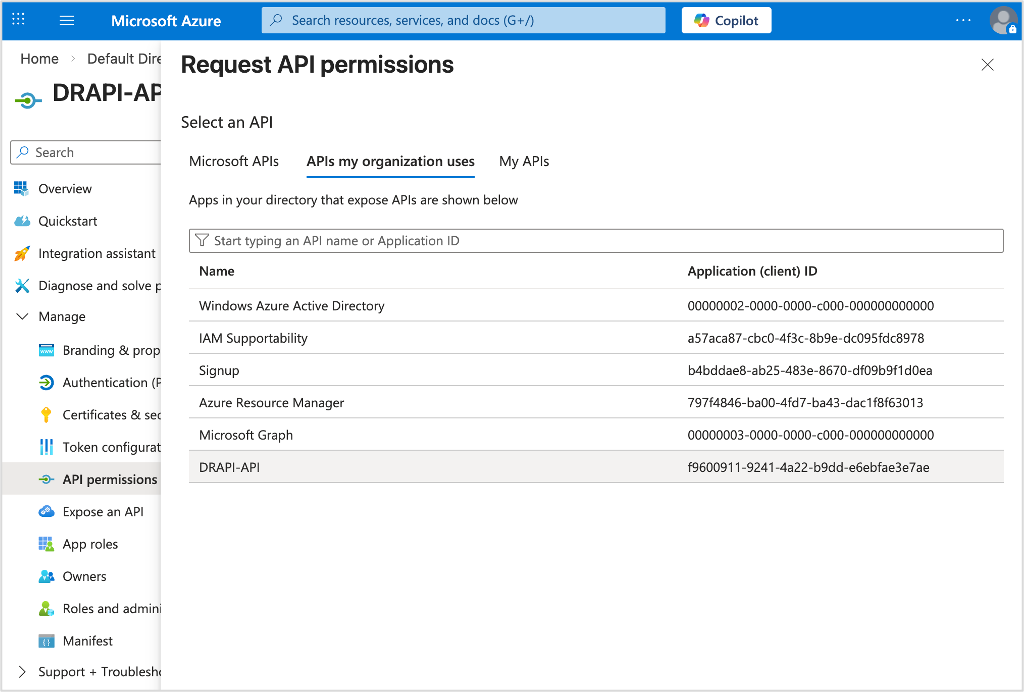Open the account avatar menu
The width and height of the screenshot is (1024, 692).
(x=1003, y=20)
